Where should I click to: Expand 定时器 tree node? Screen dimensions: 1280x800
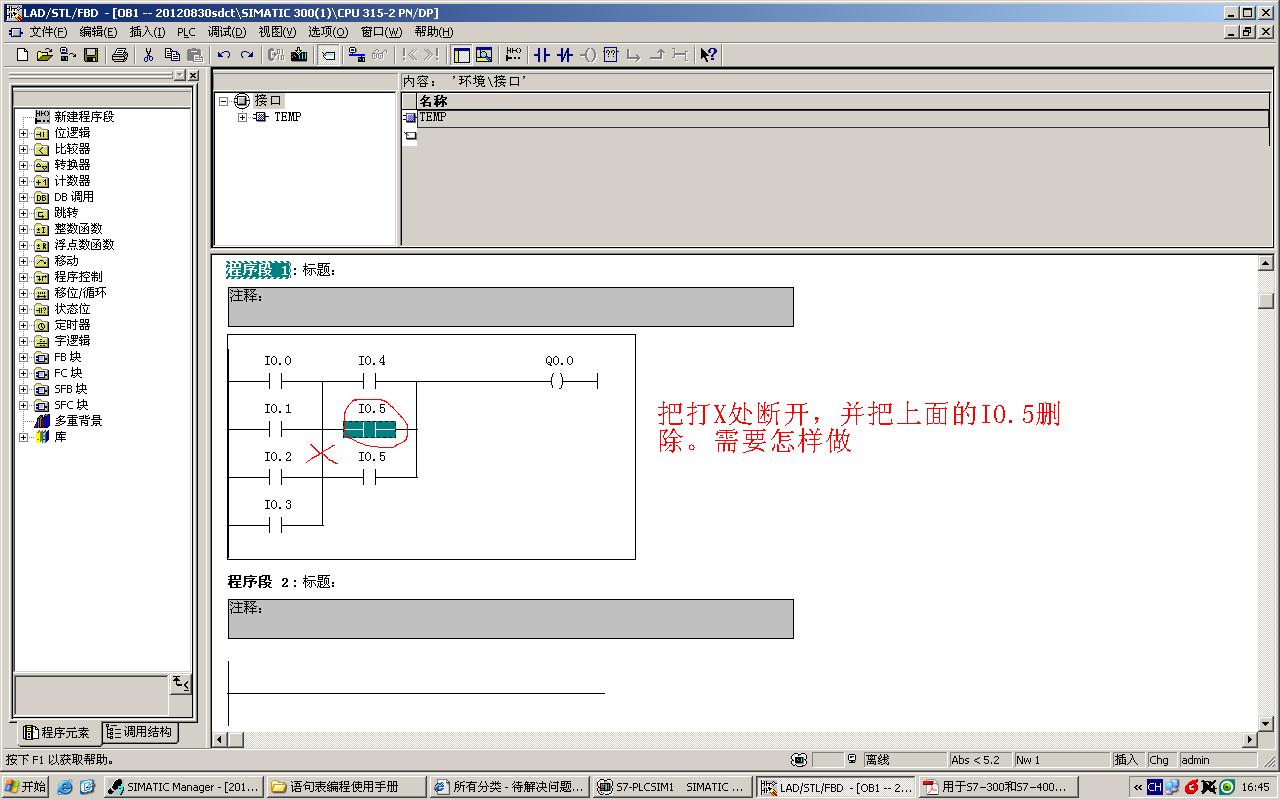(24, 325)
